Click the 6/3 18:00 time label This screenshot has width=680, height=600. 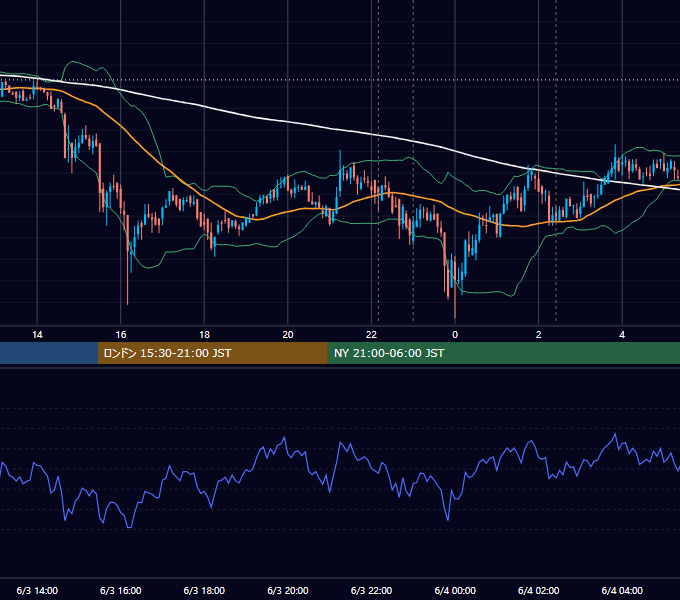coord(204,590)
